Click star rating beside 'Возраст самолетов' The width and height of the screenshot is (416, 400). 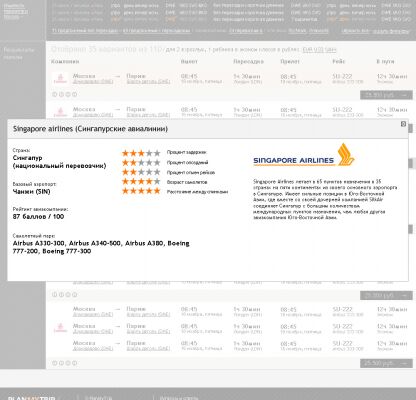(x=141, y=182)
